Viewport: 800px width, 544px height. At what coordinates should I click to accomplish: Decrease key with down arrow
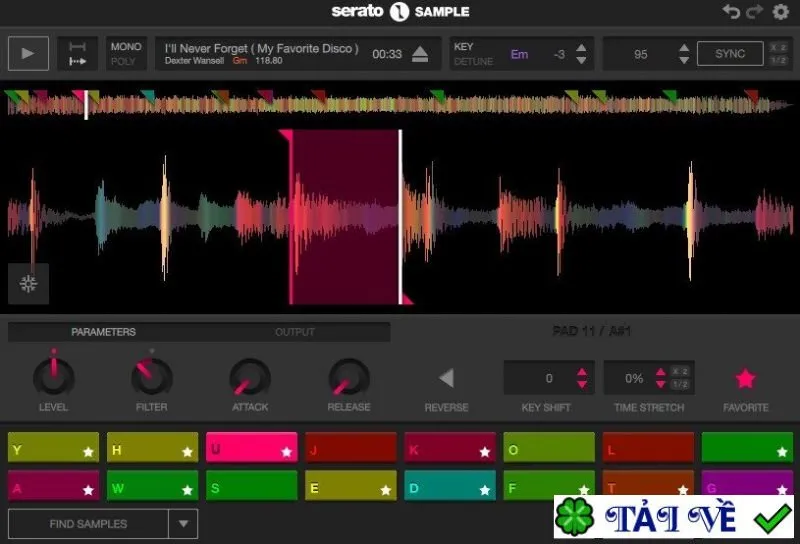[581, 60]
